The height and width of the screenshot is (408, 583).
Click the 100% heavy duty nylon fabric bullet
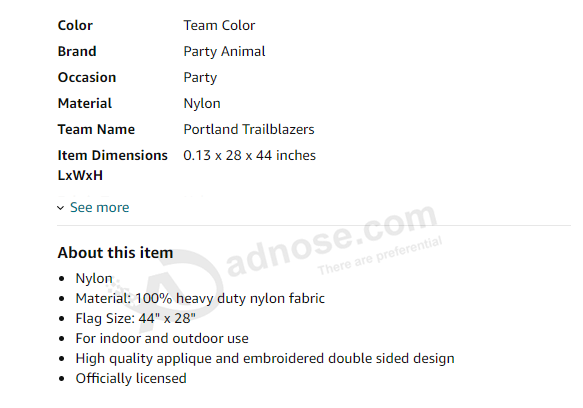tap(200, 298)
